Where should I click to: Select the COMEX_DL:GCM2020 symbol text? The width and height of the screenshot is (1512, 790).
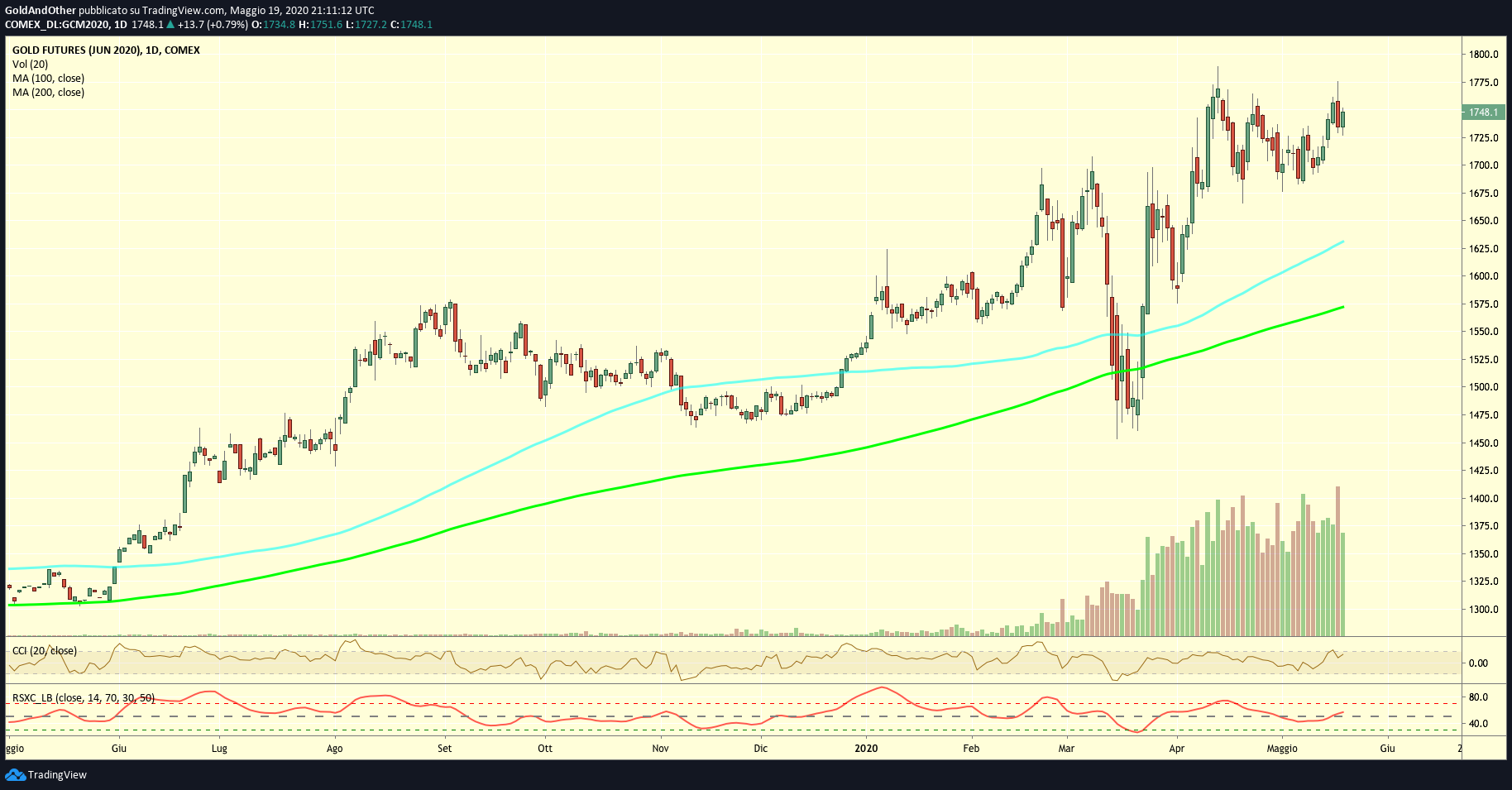[58, 25]
